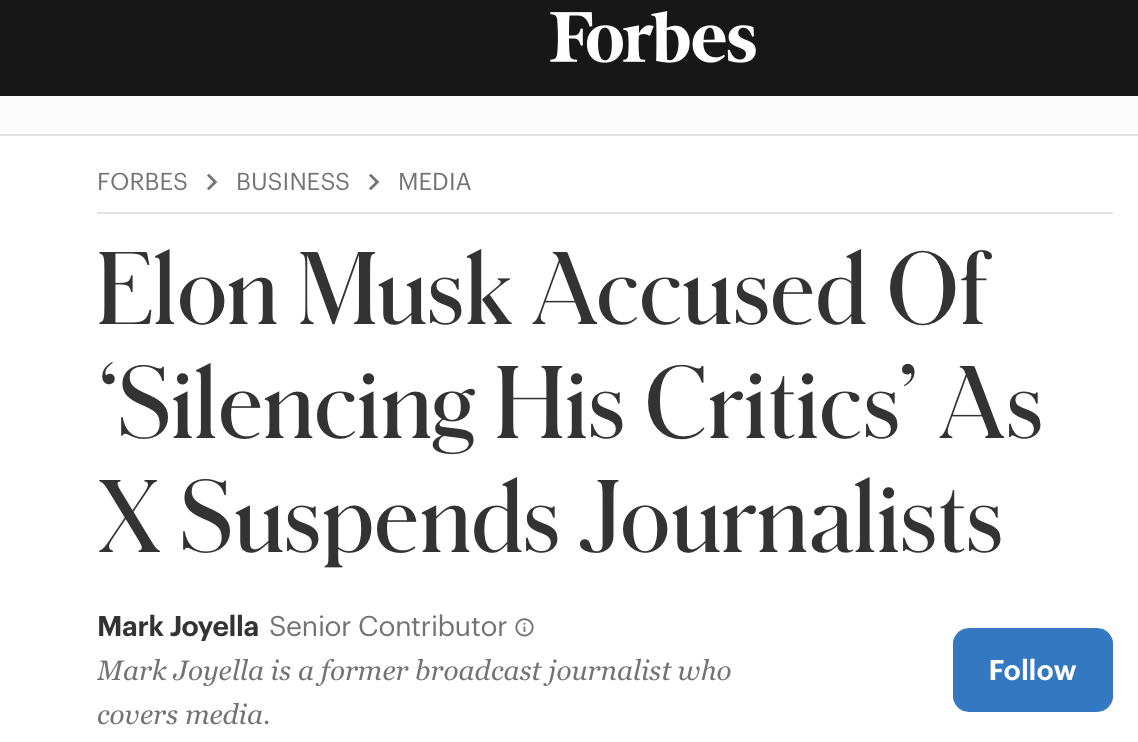Click "Journalists" in the headline
Image resolution: width=1138 pixels, height=742 pixels.
pos(790,518)
